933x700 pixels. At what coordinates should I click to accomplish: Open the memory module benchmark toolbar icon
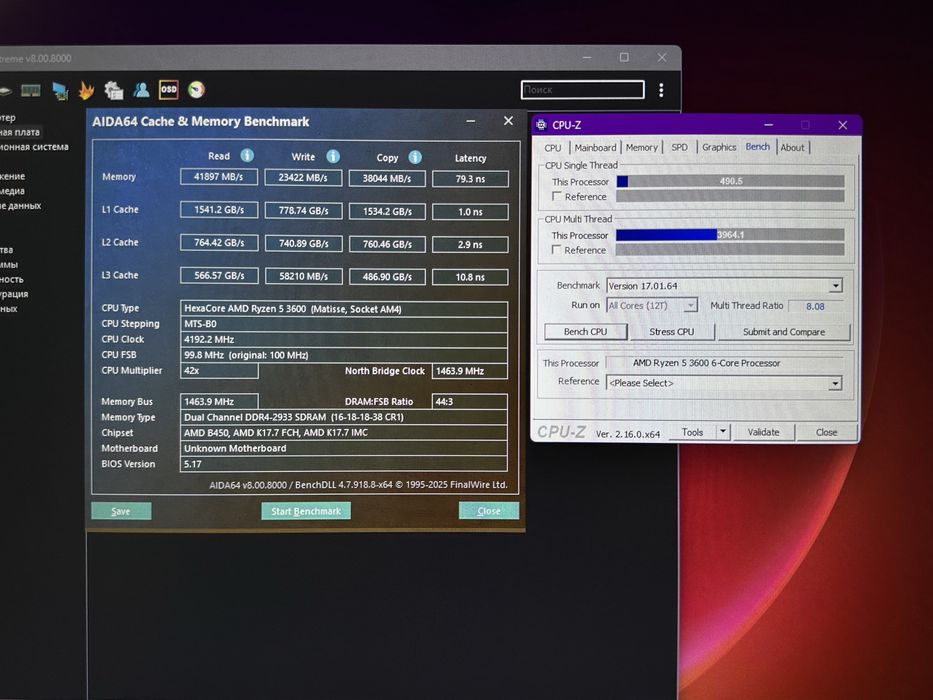coord(30,90)
